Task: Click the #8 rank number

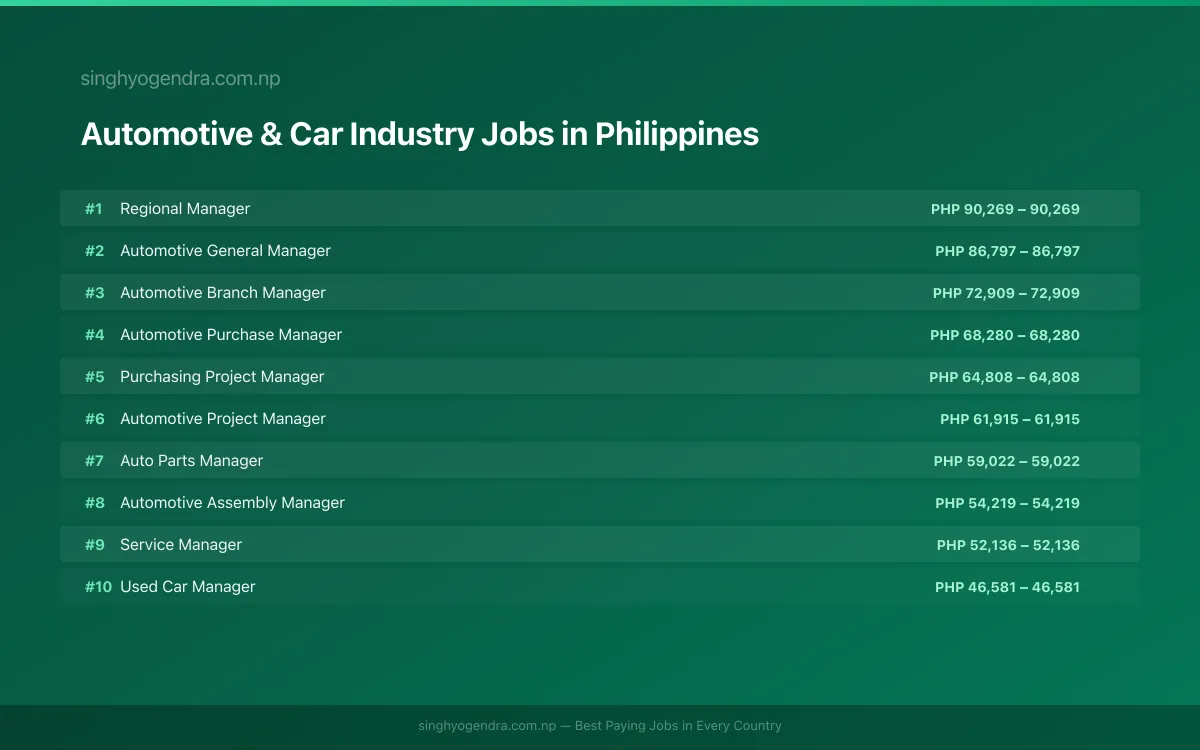Action: click(x=94, y=503)
